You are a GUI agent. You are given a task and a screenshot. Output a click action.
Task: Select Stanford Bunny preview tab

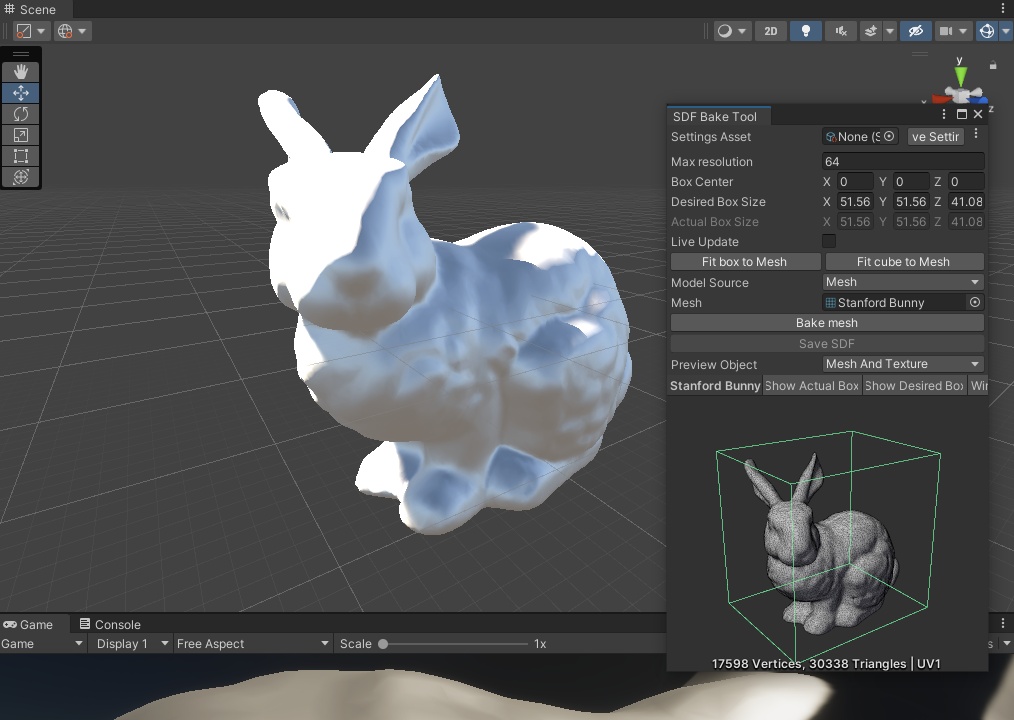(715, 386)
